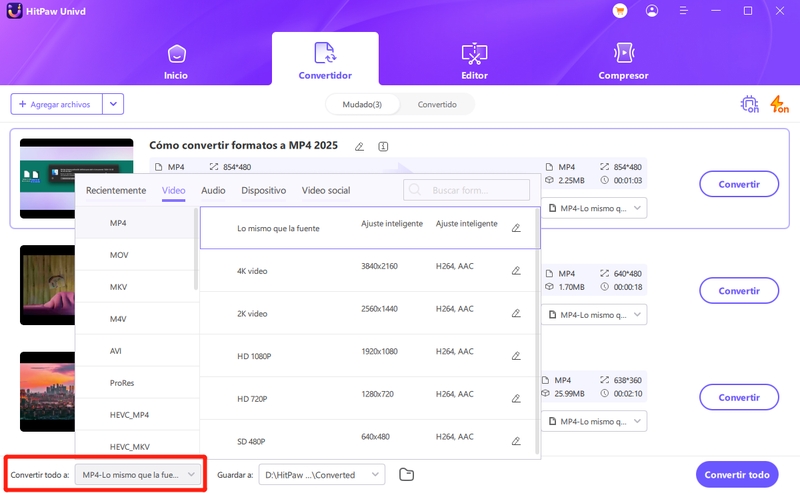This screenshot has width=800, height=493.
Task: Choose HEVC_MKV in the format list
Action: 135,447
